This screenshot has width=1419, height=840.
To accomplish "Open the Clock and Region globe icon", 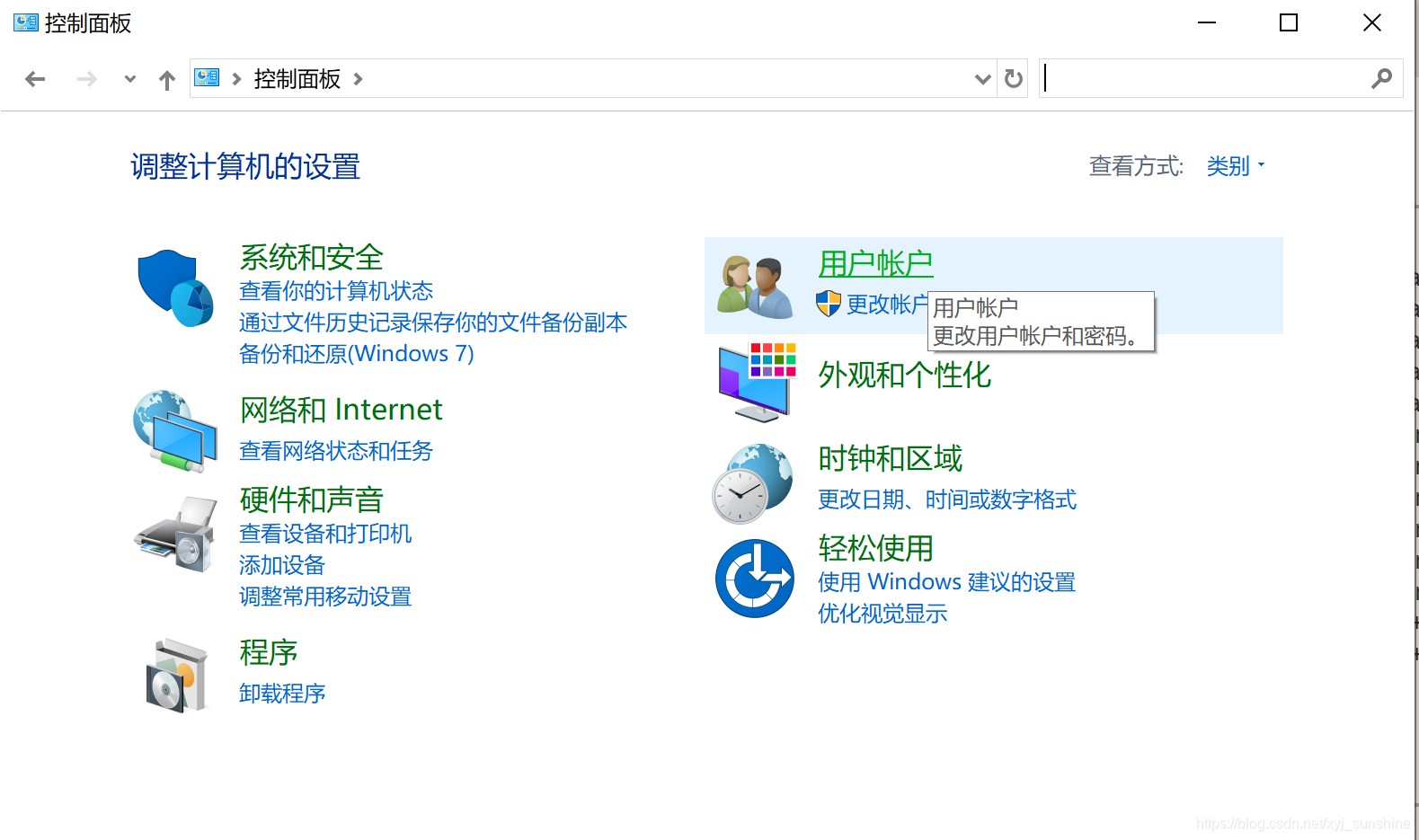I will 753,483.
